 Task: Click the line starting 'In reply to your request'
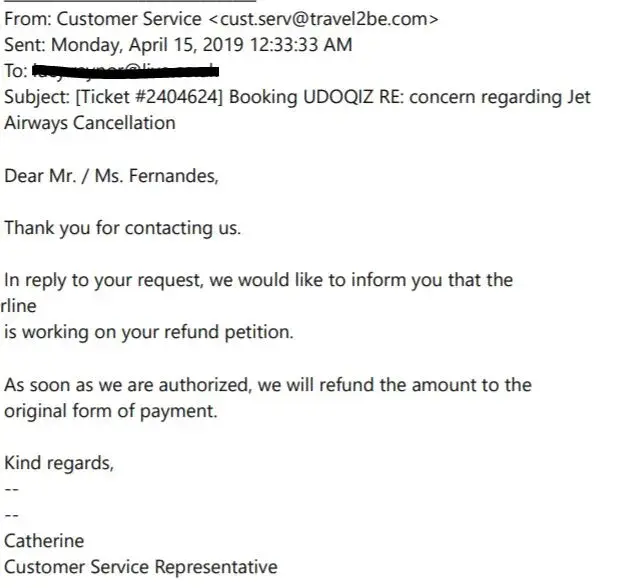pos(258,280)
